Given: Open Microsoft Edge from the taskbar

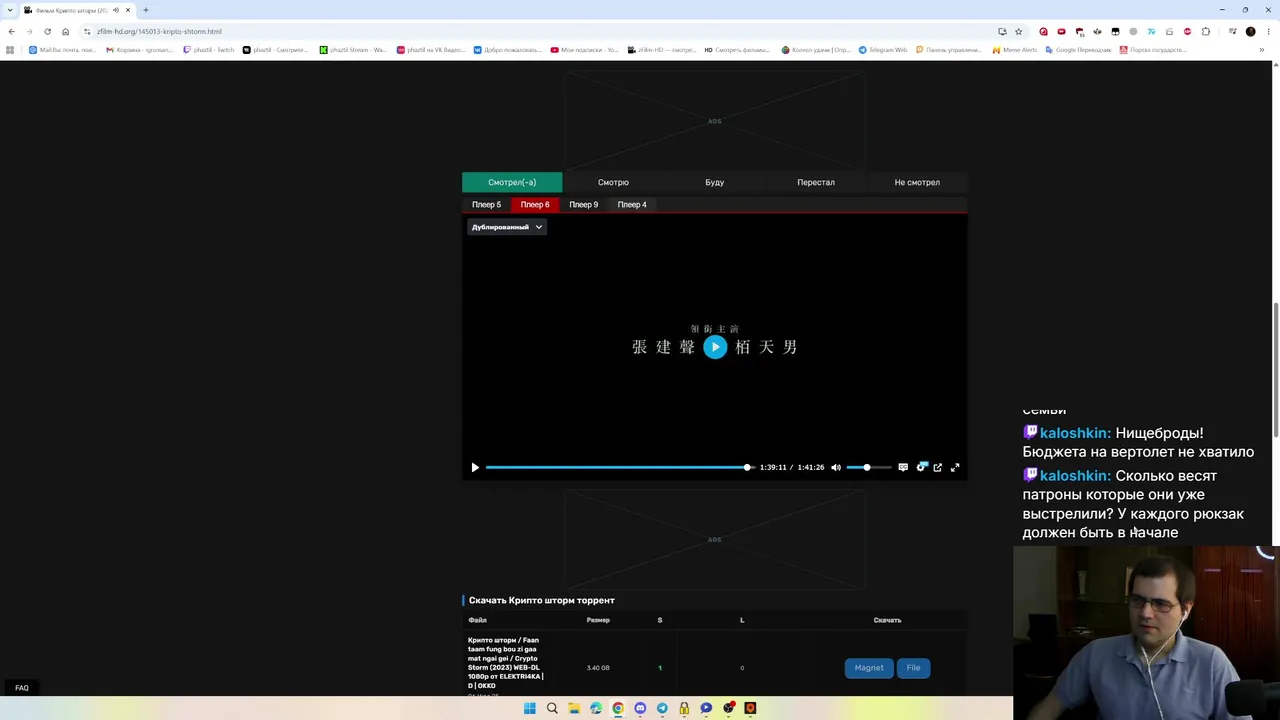Looking at the screenshot, I should click(x=596, y=708).
